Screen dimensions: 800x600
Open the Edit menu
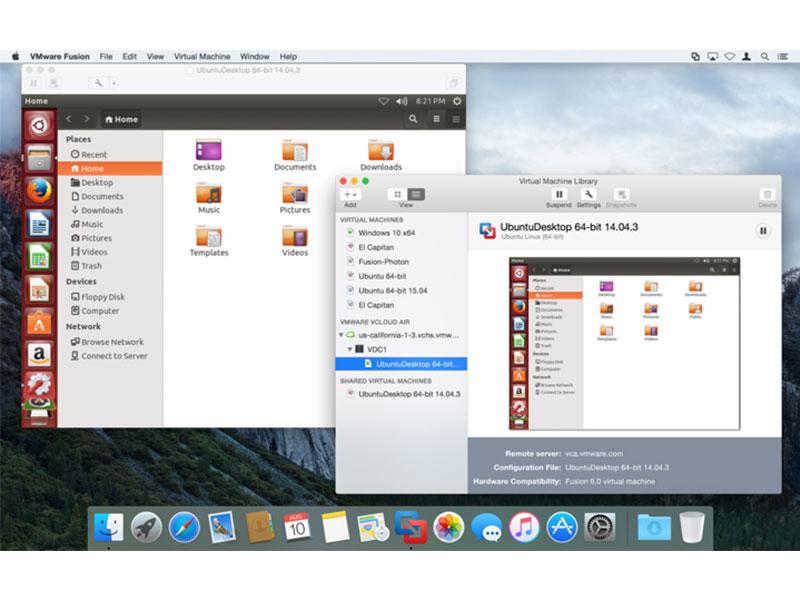130,57
